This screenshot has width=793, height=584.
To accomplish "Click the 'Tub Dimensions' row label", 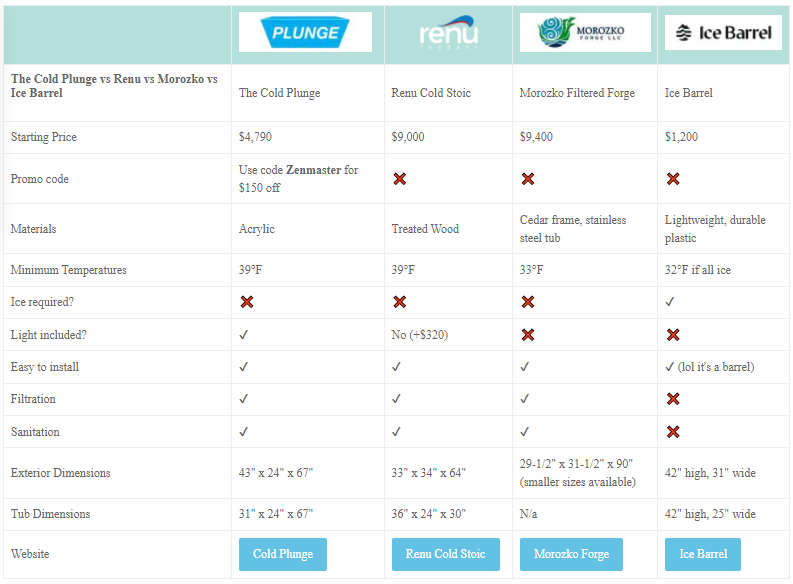I will point(51,514).
